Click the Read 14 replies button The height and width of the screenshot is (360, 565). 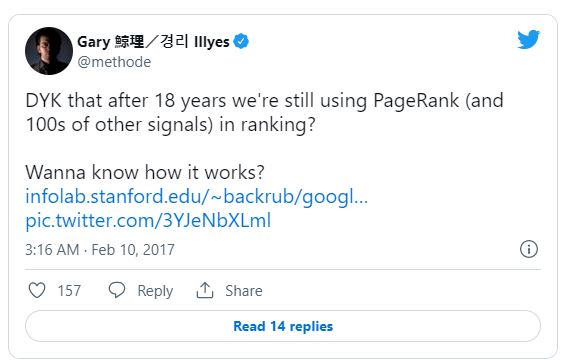coord(283,326)
